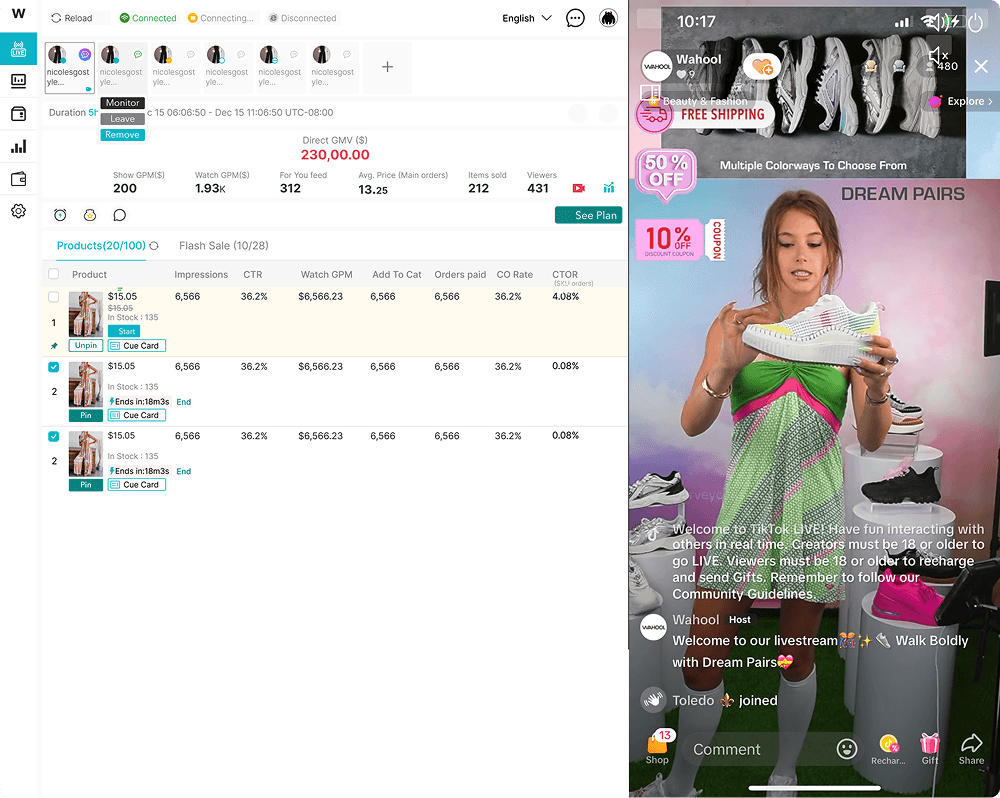The height and width of the screenshot is (798, 1000).
Task: Click the Reload button
Action: click(72, 18)
